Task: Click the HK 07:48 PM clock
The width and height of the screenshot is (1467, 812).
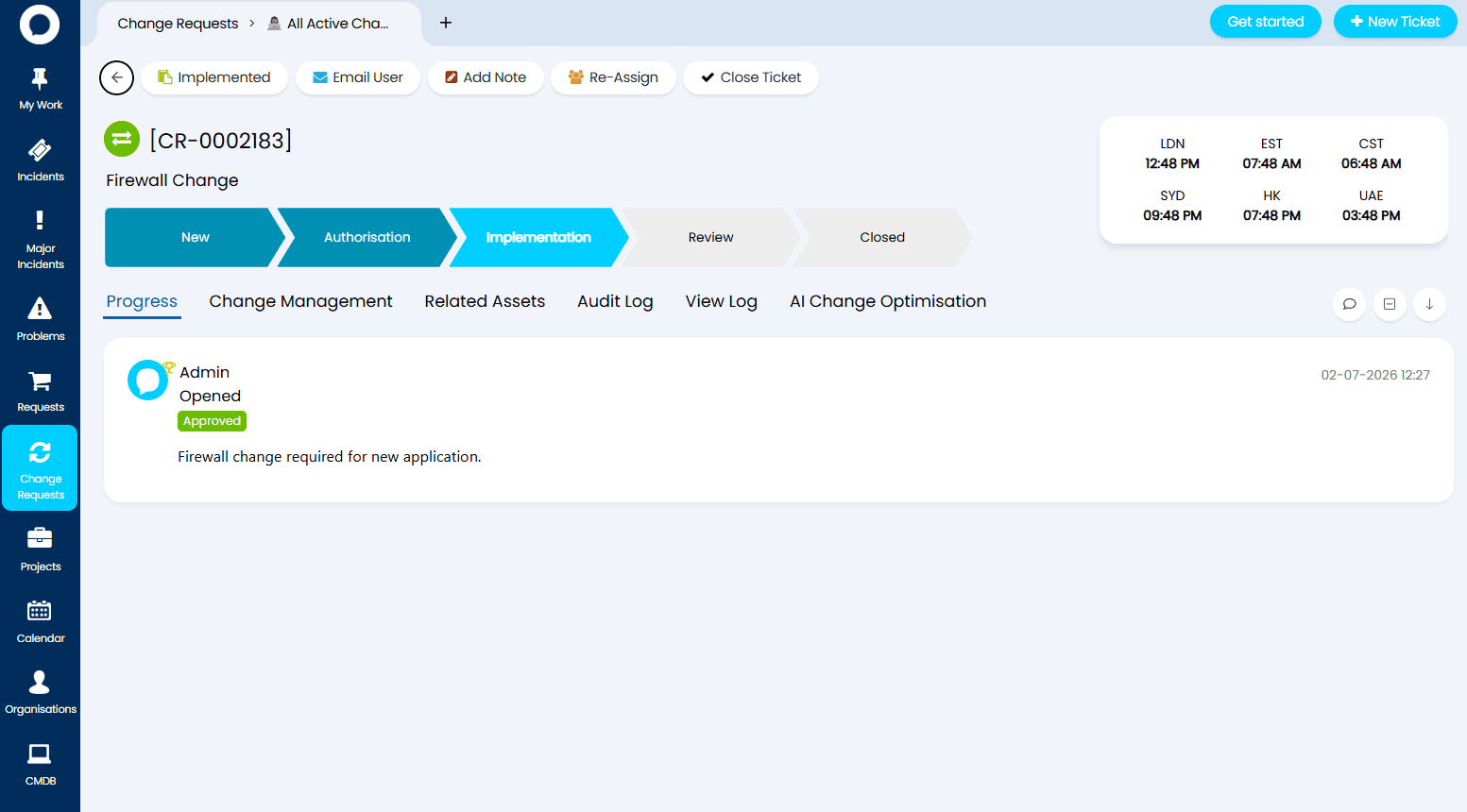Action: coord(1271,206)
